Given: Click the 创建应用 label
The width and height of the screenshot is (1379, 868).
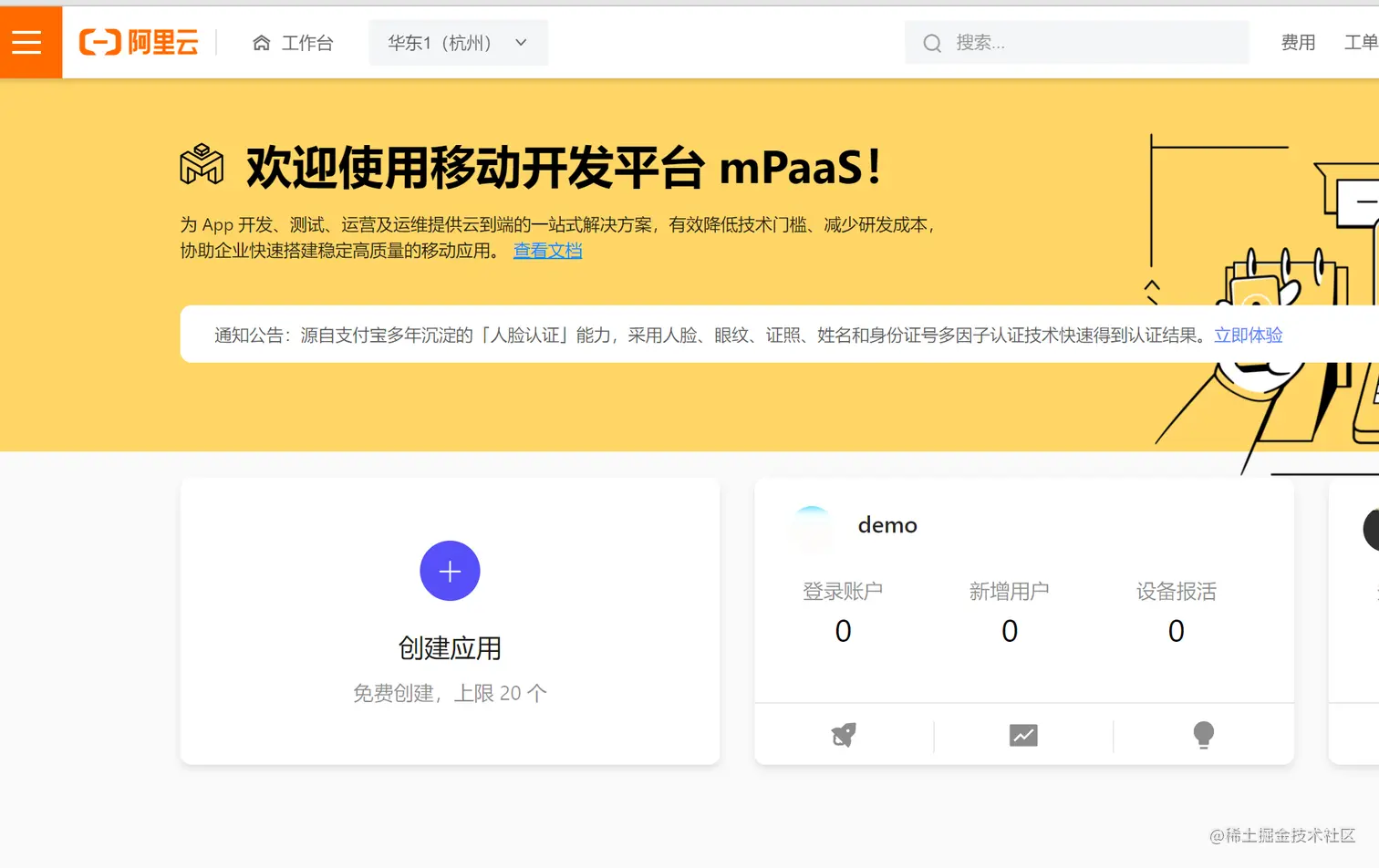Looking at the screenshot, I should 450,648.
